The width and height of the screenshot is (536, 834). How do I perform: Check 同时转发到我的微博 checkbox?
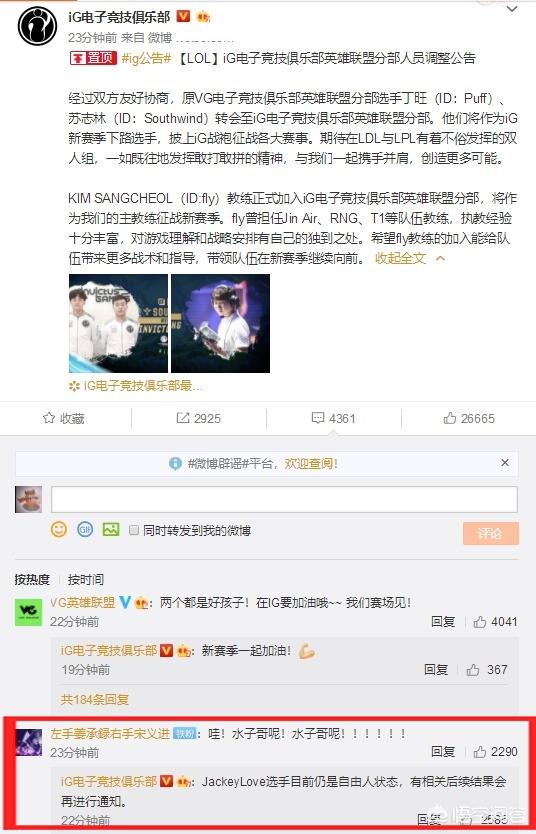click(135, 530)
